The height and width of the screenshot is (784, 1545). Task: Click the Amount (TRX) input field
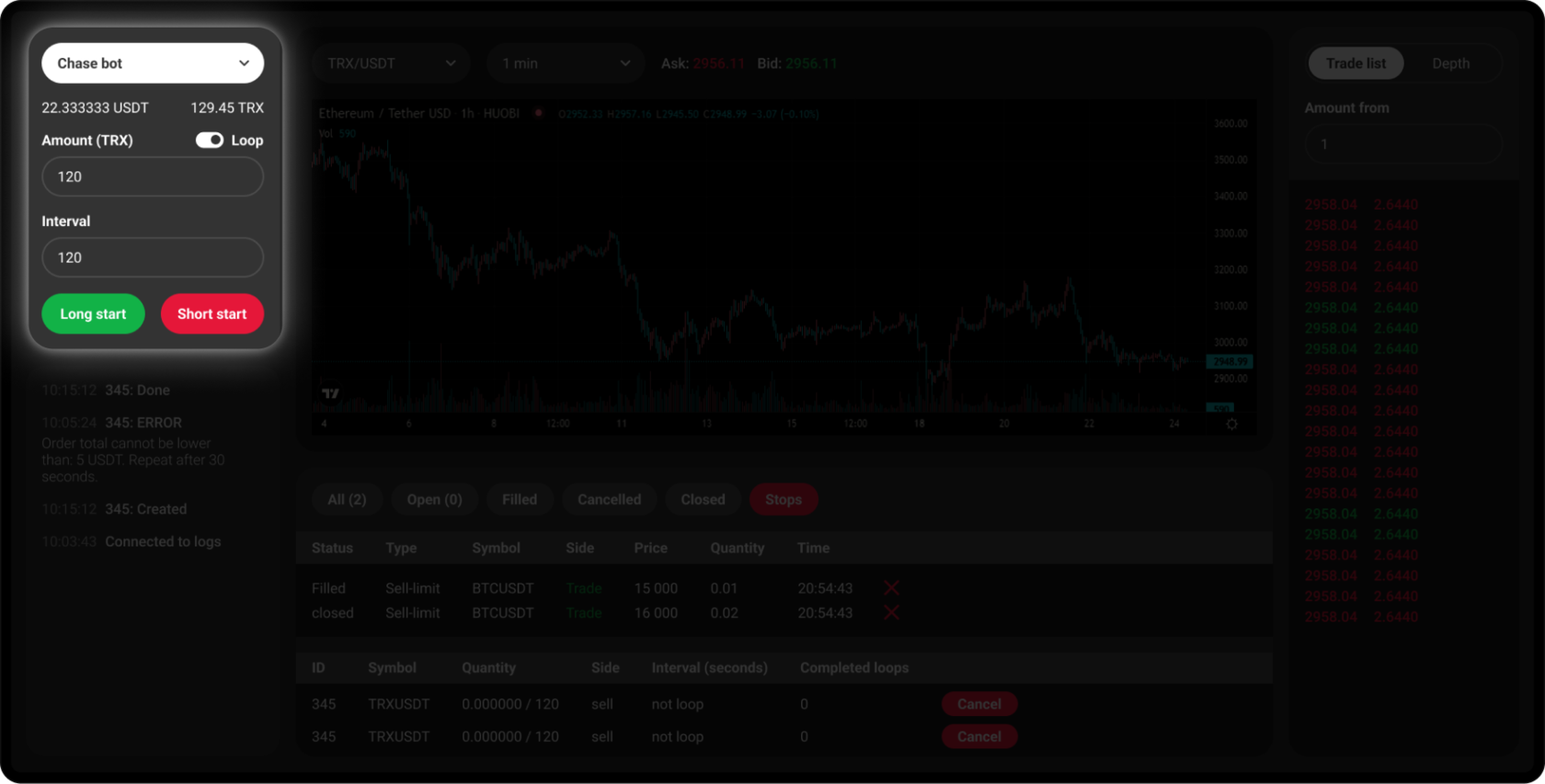(x=153, y=176)
